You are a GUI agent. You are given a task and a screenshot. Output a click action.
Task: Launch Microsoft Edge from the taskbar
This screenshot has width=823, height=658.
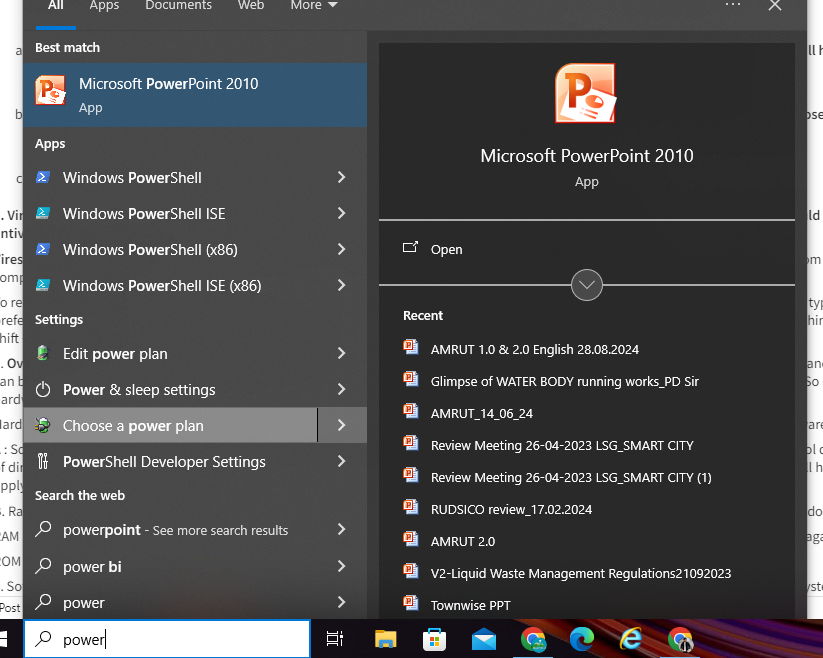point(582,639)
